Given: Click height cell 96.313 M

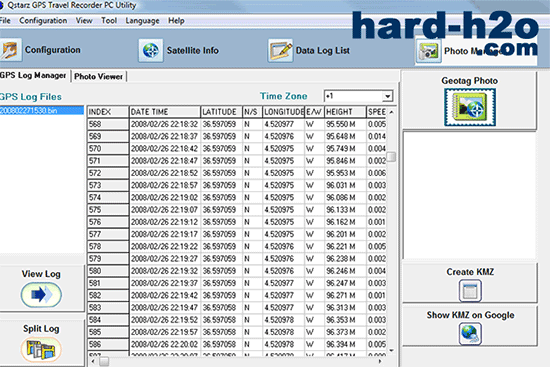Looking at the screenshot, I should [345, 308].
